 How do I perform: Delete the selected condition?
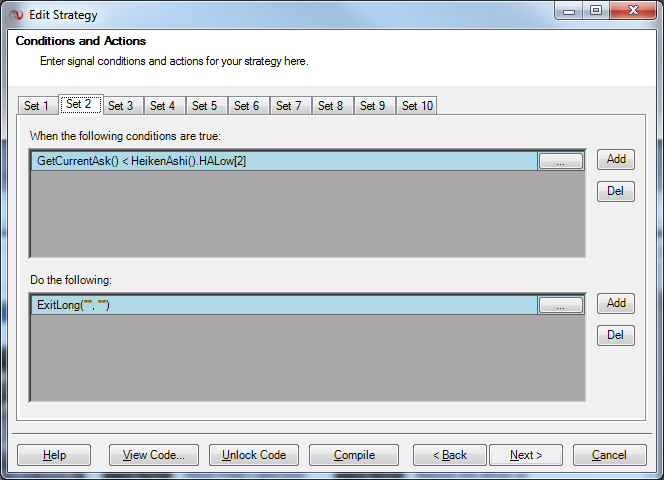[x=616, y=191]
